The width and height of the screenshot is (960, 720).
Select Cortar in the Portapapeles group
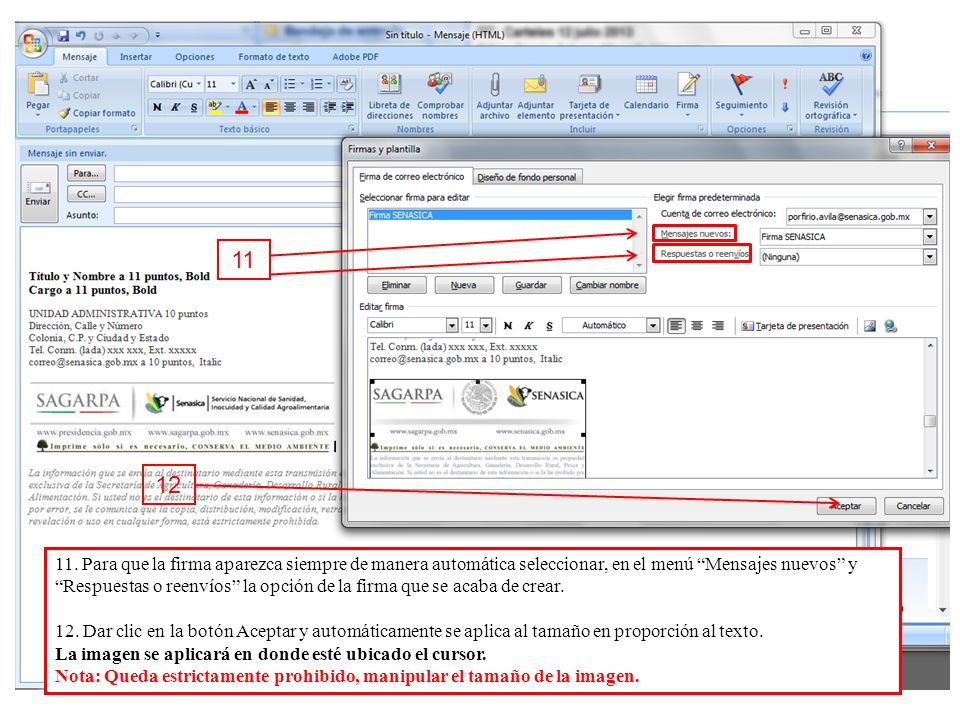(79, 78)
